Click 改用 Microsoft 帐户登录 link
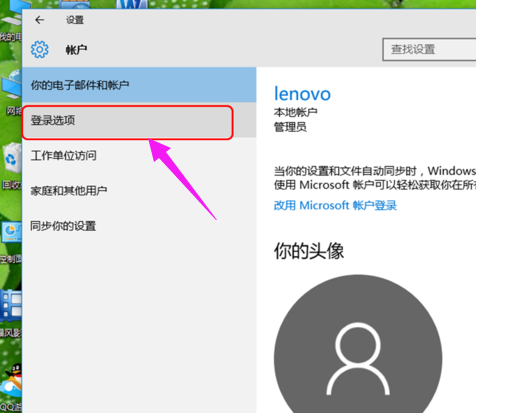The width and height of the screenshot is (509, 413). pos(335,205)
